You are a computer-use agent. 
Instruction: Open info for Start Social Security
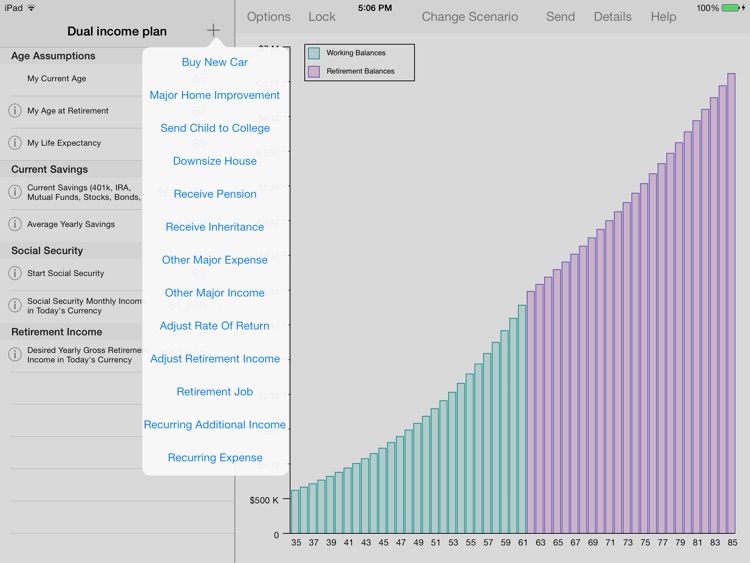[15, 273]
